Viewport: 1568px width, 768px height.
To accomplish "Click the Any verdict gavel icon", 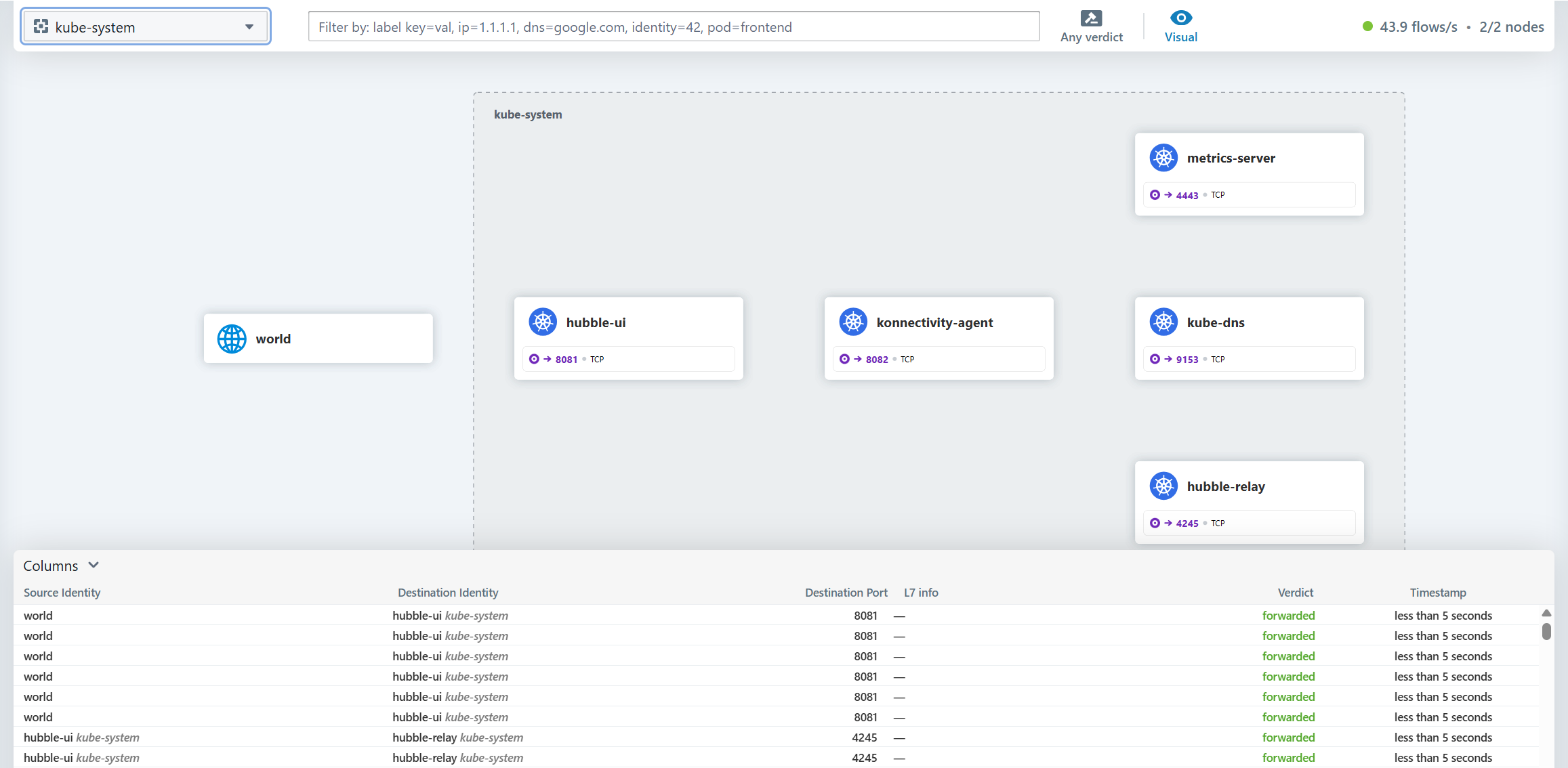I will click(x=1091, y=18).
